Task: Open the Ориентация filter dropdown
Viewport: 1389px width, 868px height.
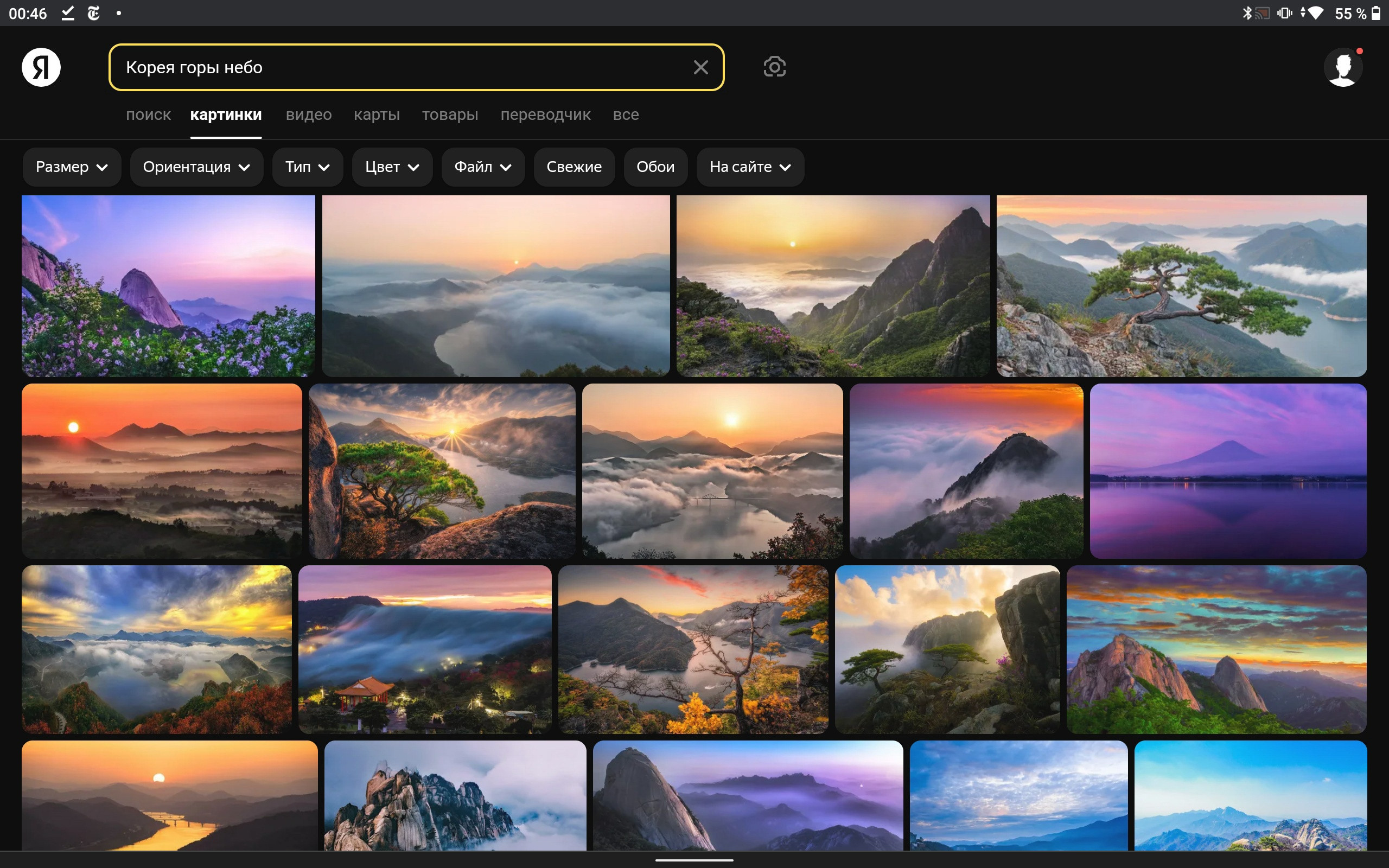Action: [196, 167]
